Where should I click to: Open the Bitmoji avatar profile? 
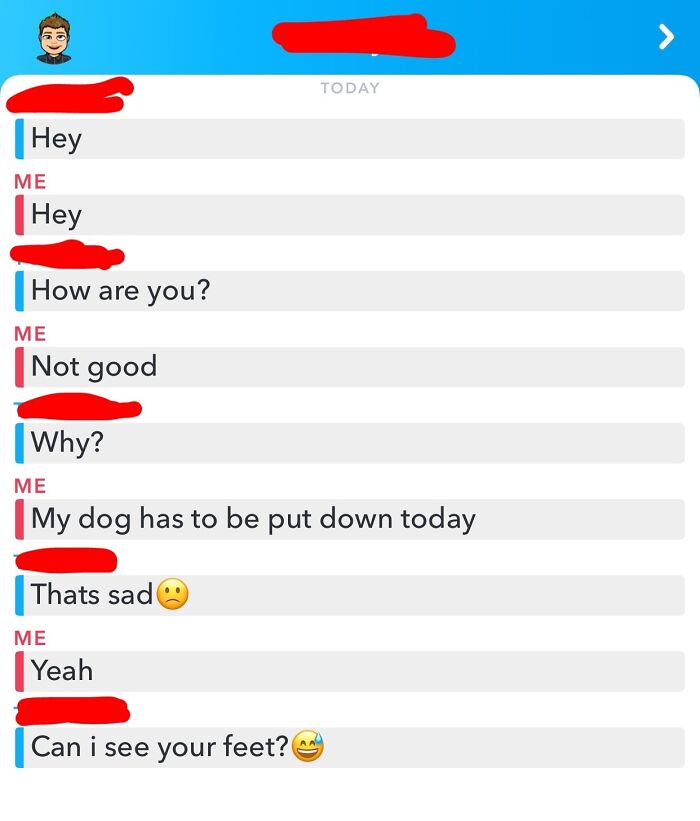(x=54, y=39)
